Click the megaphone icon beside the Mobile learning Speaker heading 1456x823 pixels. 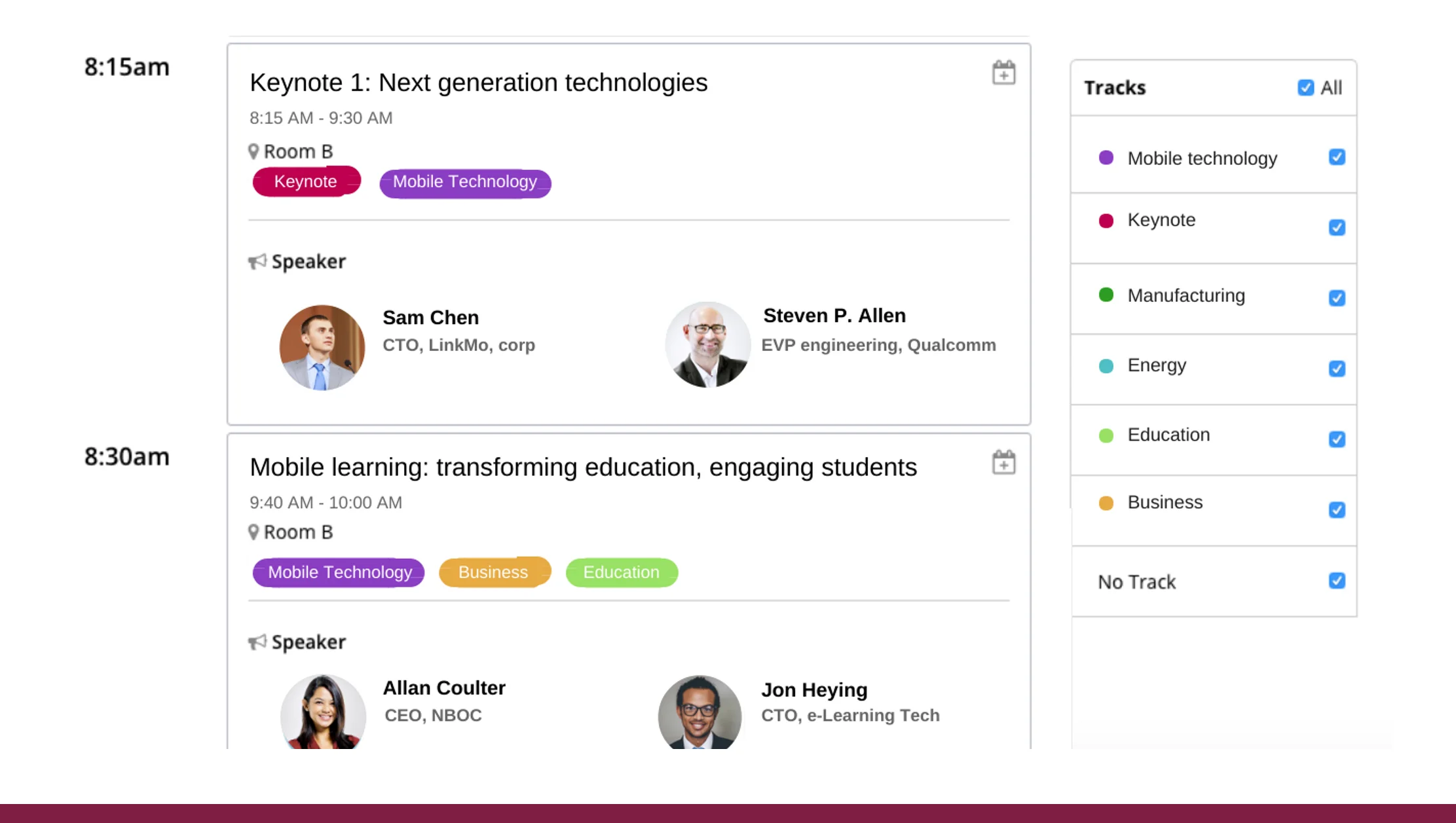point(257,642)
